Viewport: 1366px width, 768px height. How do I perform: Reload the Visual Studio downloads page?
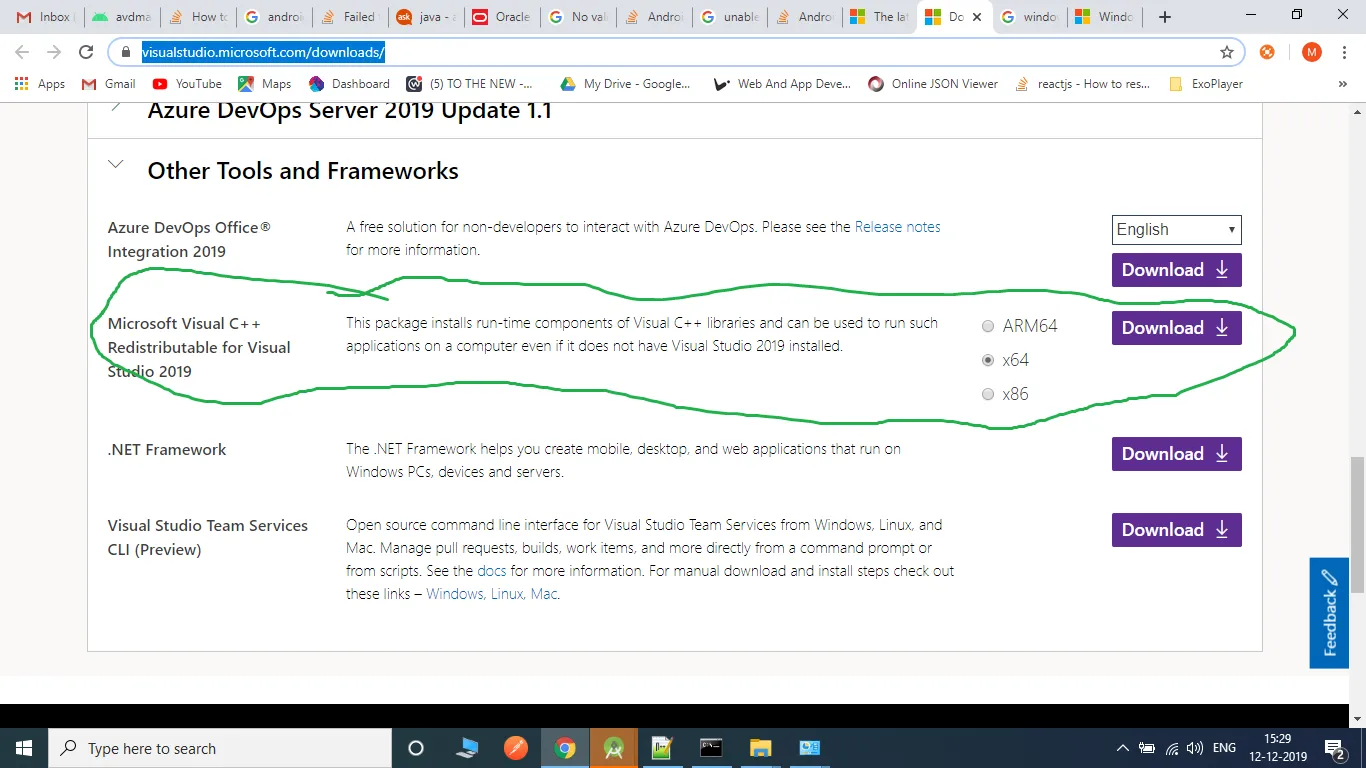[x=86, y=52]
